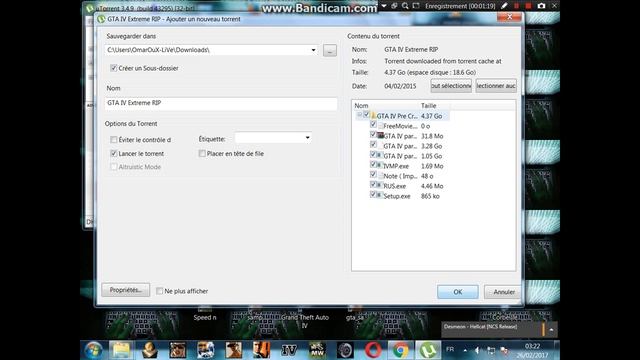Click the volume speaker tray icon
This screenshot has height=360, width=640.
pos(477,350)
